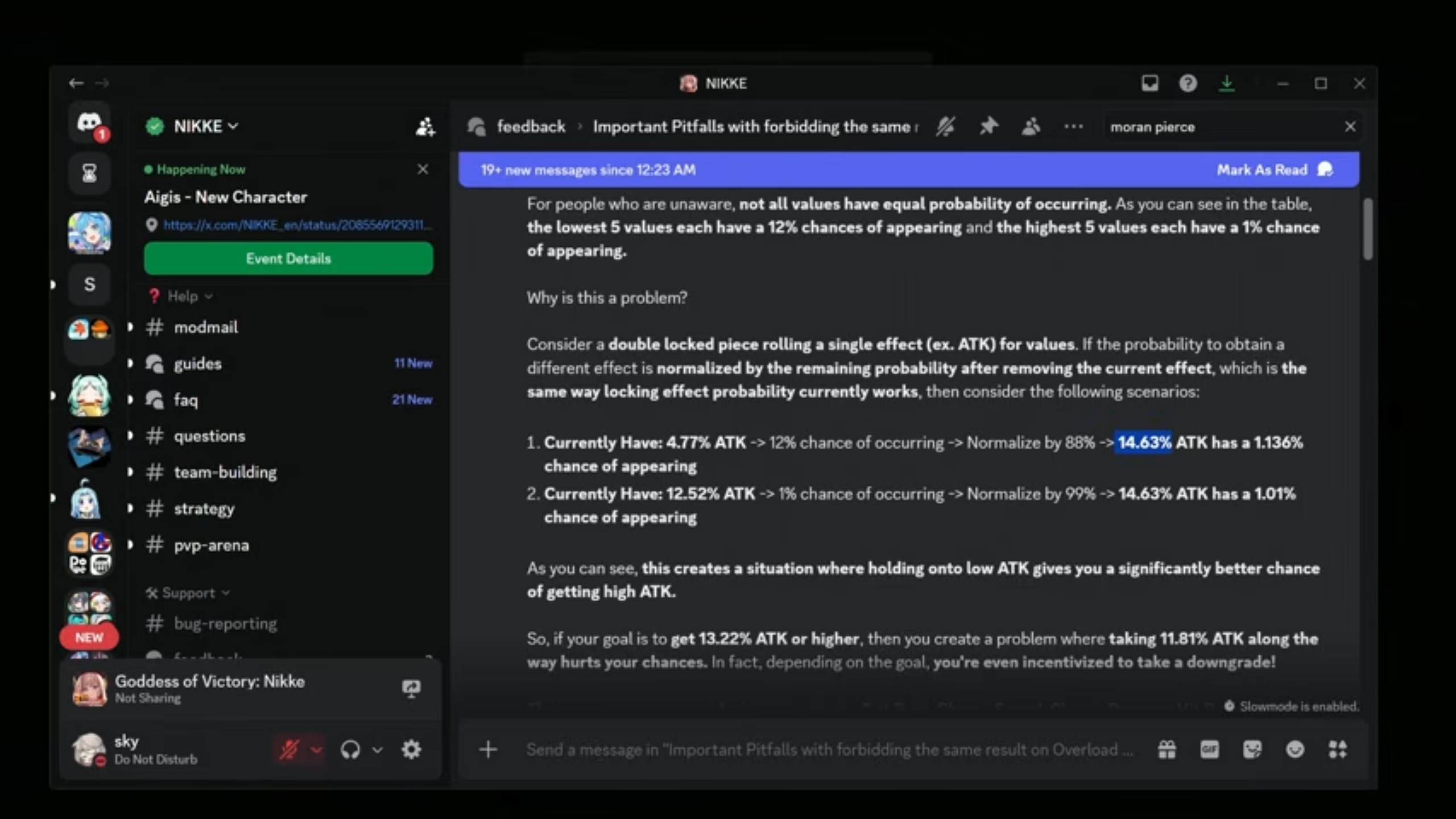The height and width of the screenshot is (819, 1456).
Task: Open headphone output options dropdown arrow
Action: [x=377, y=750]
